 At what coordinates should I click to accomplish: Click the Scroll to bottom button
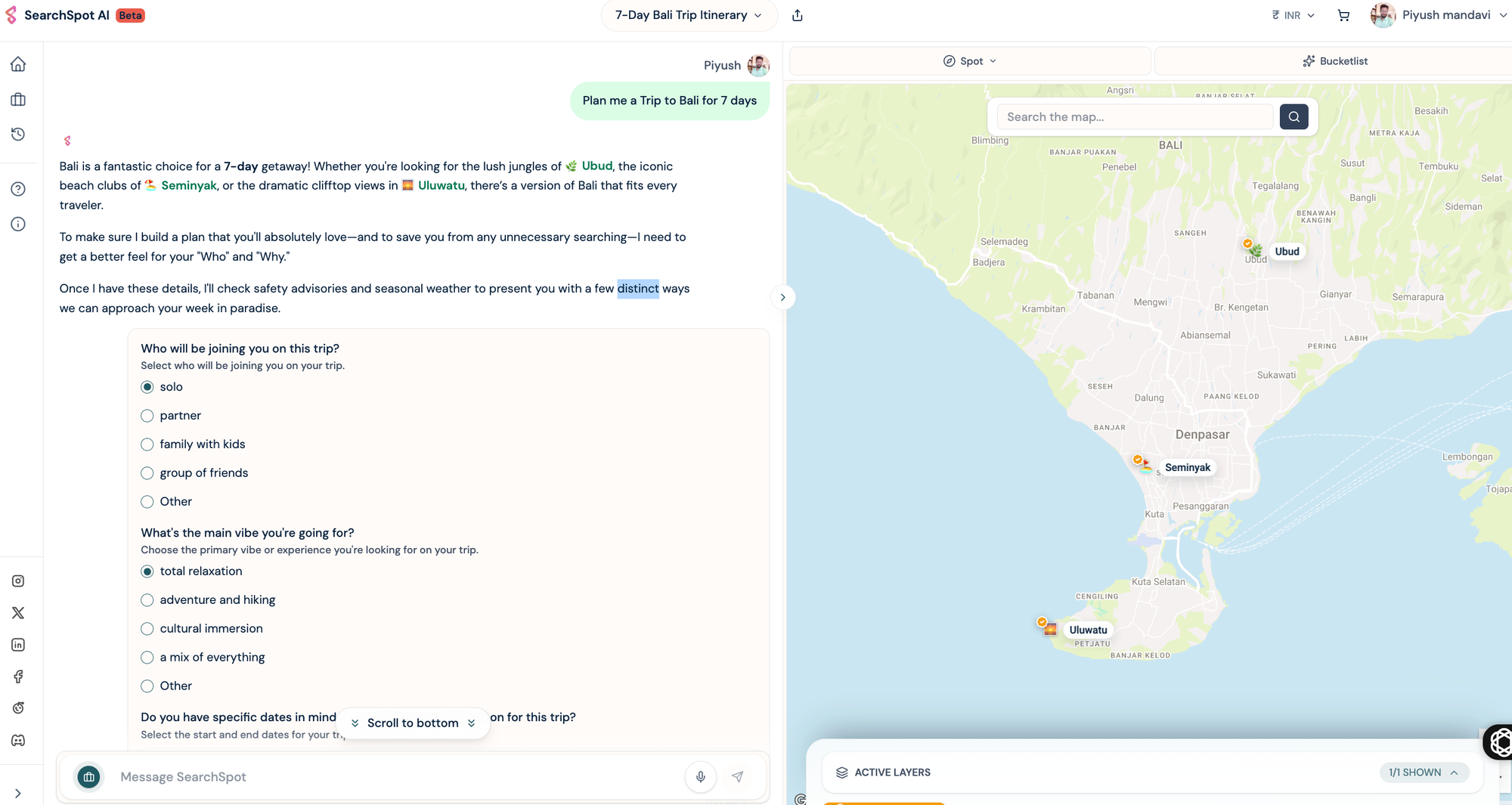tap(413, 723)
